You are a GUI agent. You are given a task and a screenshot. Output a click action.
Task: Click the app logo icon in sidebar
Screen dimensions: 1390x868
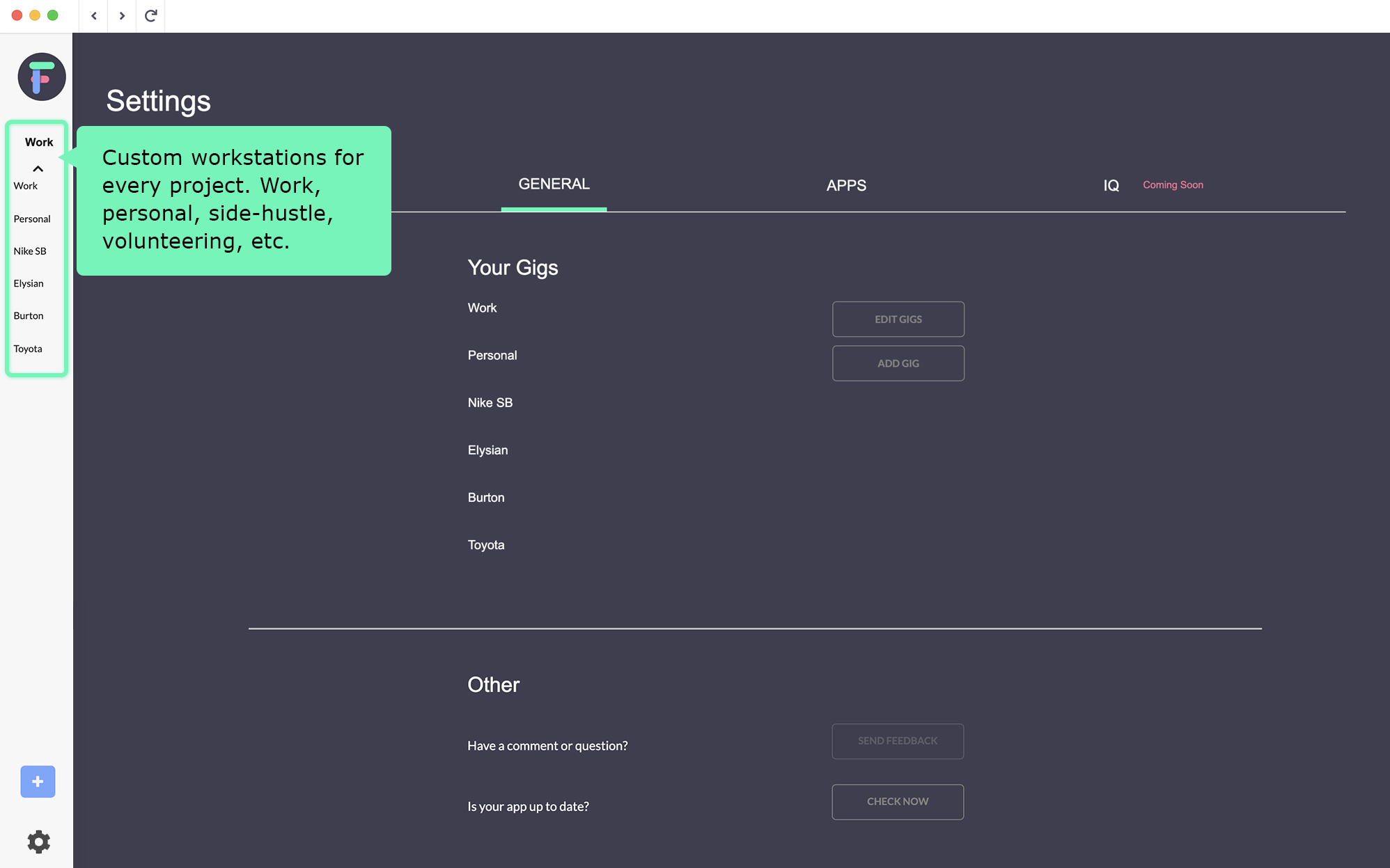[42, 77]
